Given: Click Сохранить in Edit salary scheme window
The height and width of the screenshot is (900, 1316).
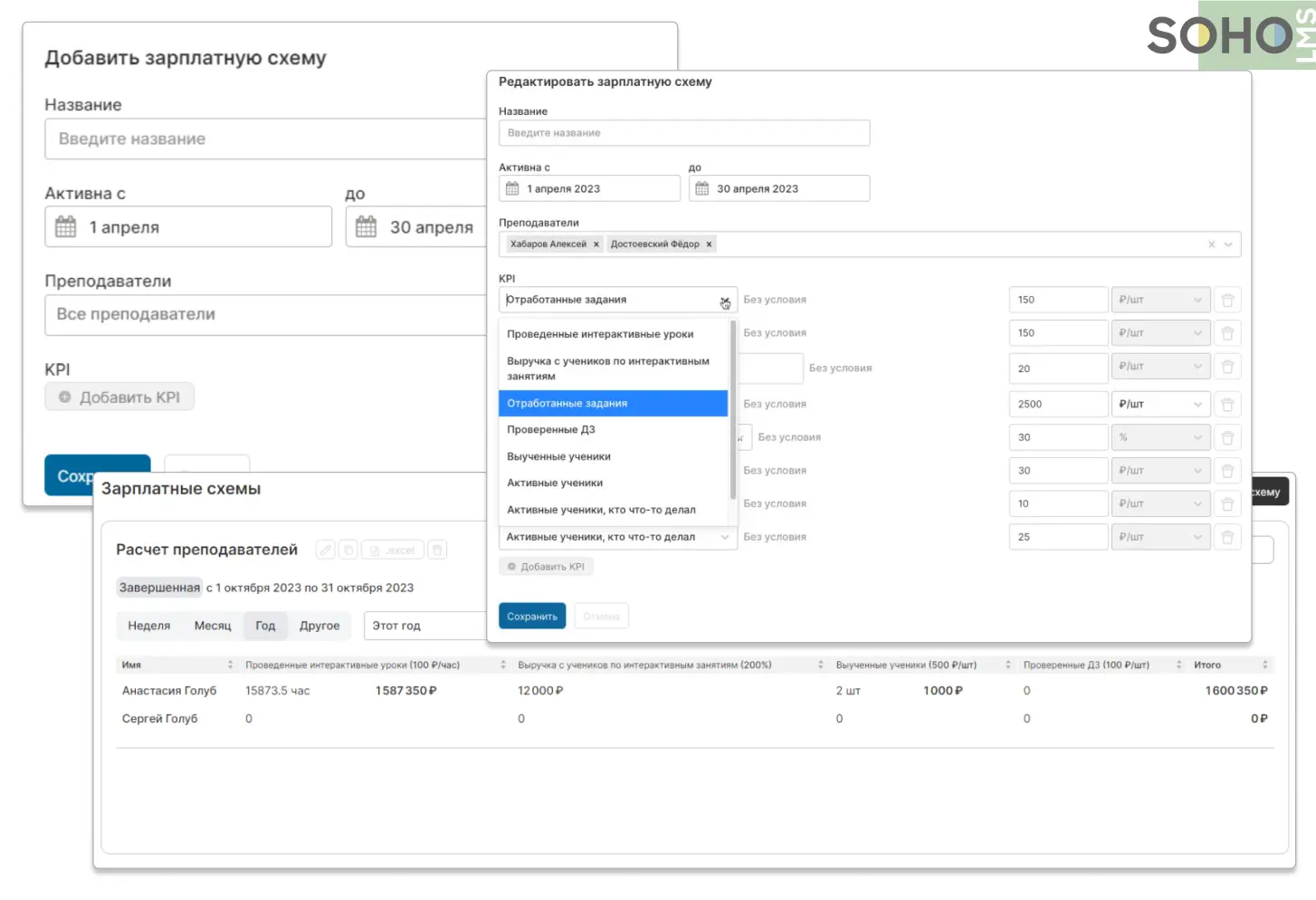Looking at the screenshot, I should [532, 617].
